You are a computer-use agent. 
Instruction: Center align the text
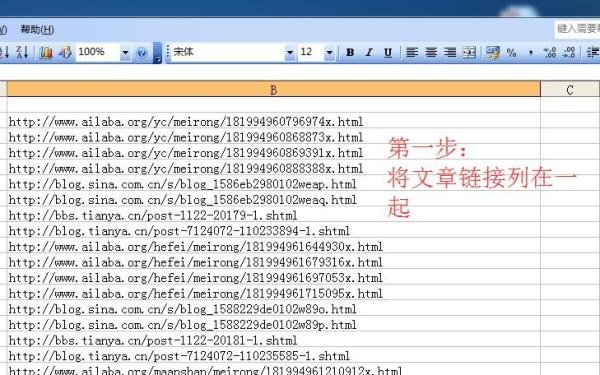tap(431, 52)
